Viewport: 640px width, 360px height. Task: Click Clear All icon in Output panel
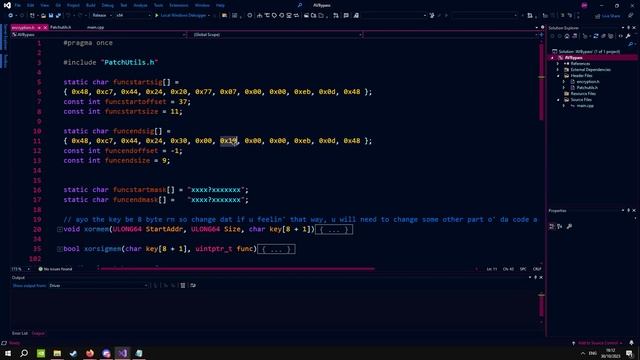(183, 286)
